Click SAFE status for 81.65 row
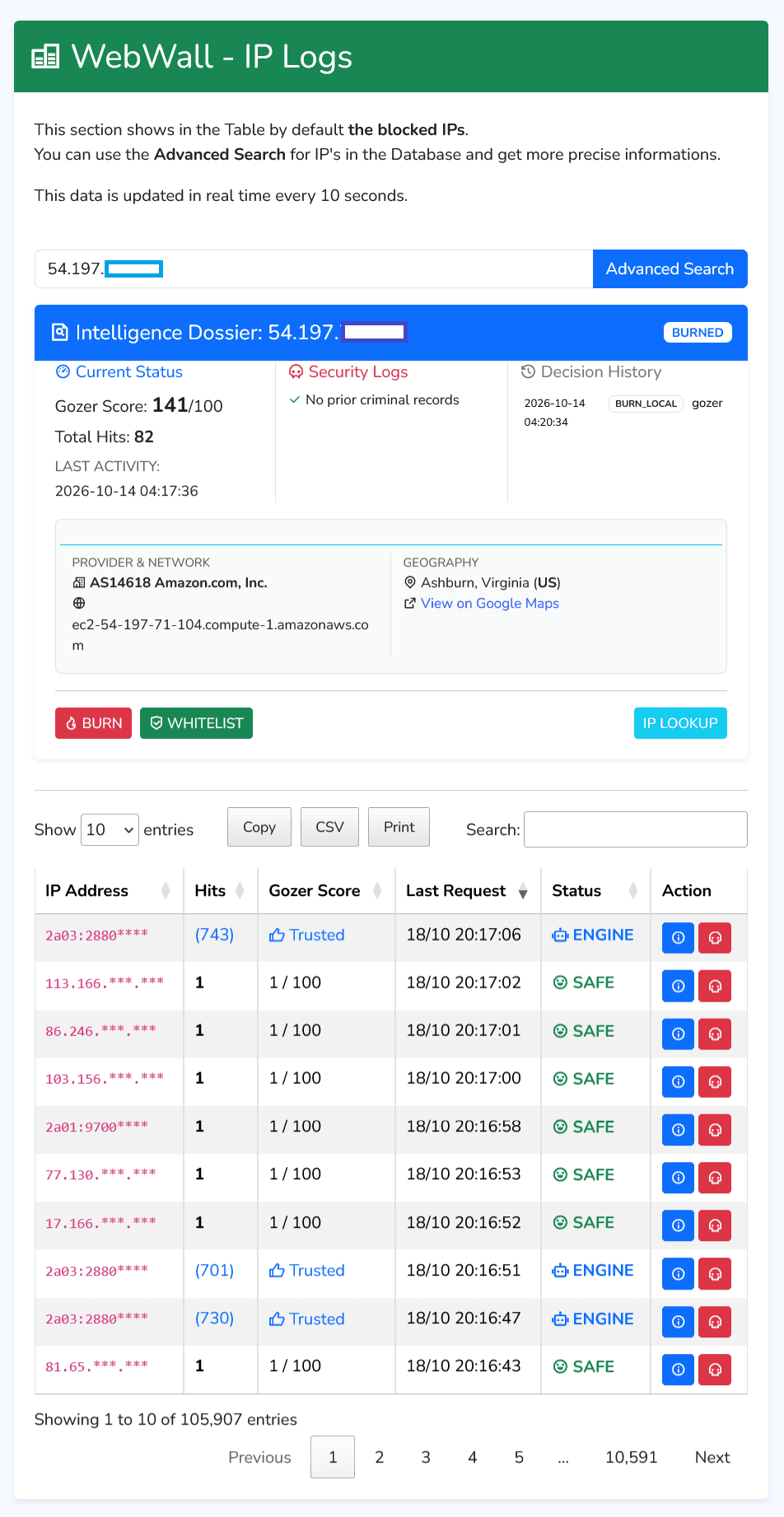The width and height of the screenshot is (784, 1517). [x=583, y=1366]
